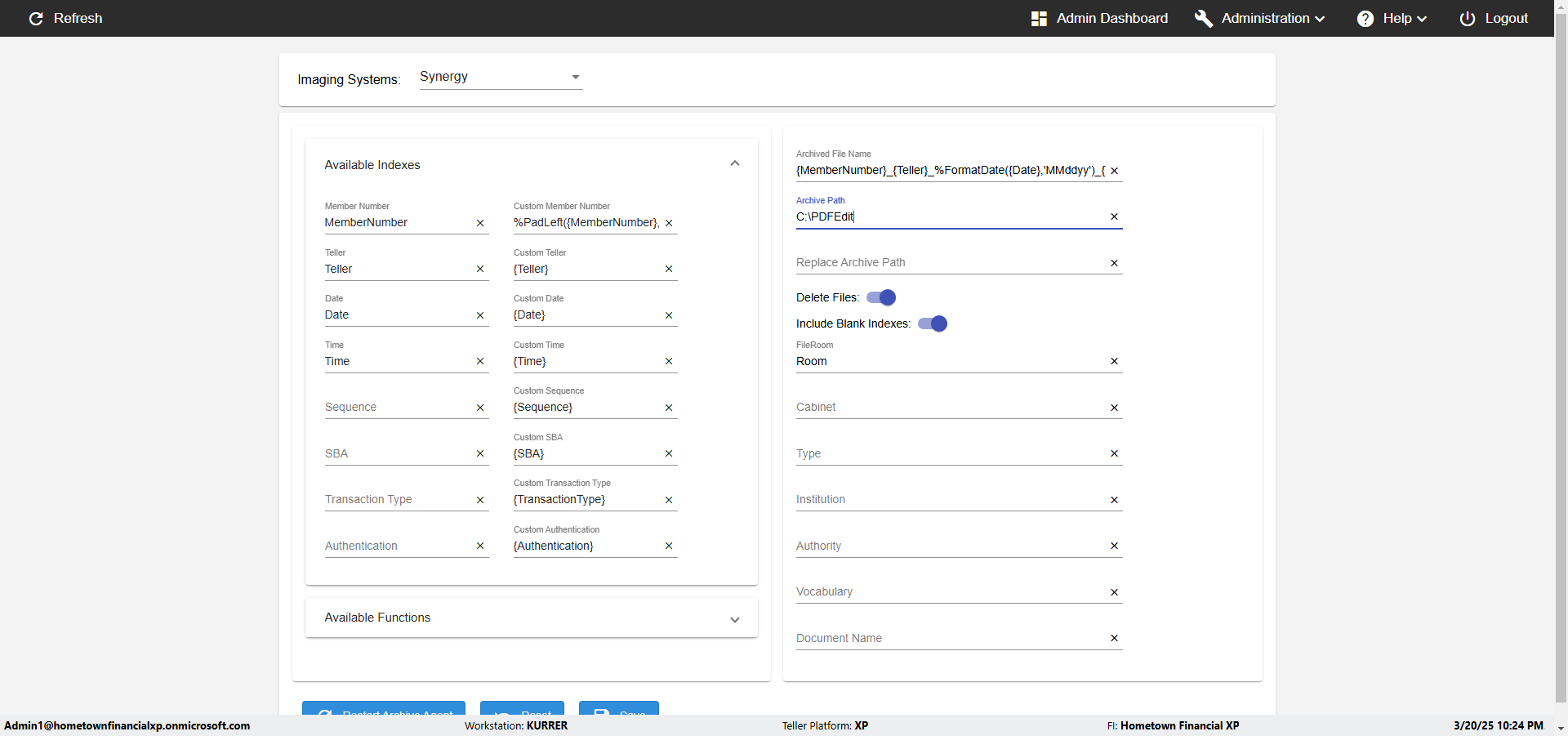This screenshot has width=1568, height=736.
Task: Disable the Delete Files toggle
Action: [881, 297]
